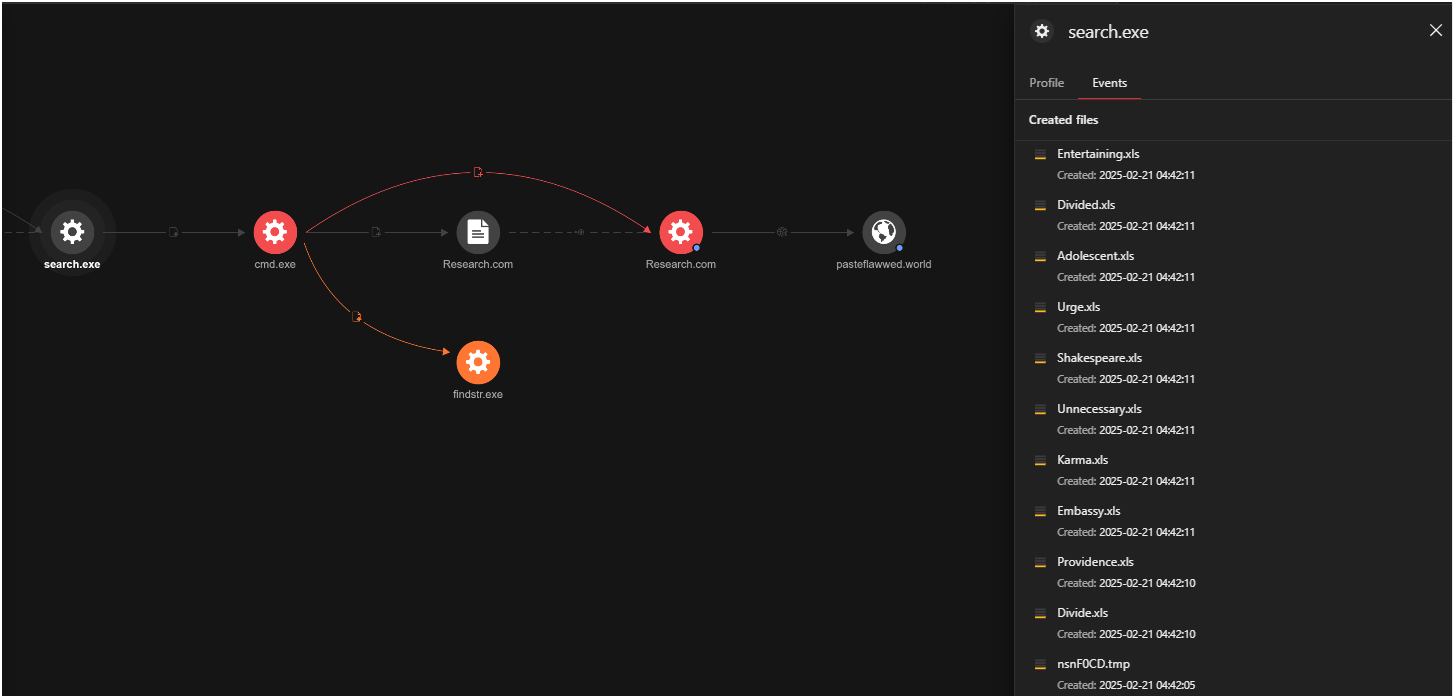Click created timestamp under nsnF0CD.tmp
This screenshot has height=698, width=1454.
[x=1126, y=686]
